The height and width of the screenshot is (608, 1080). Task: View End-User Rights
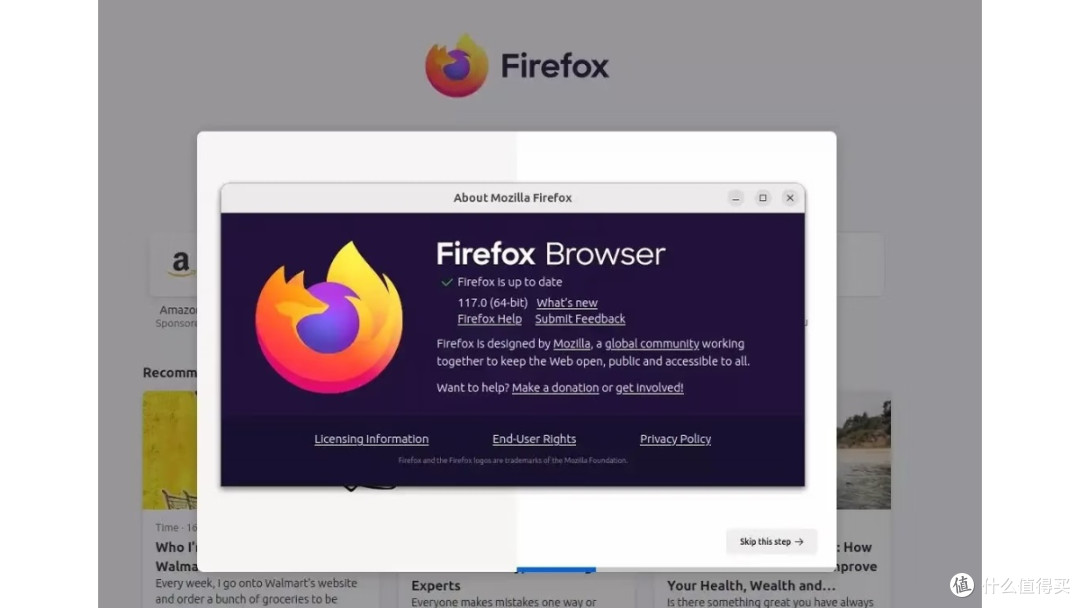click(534, 439)
